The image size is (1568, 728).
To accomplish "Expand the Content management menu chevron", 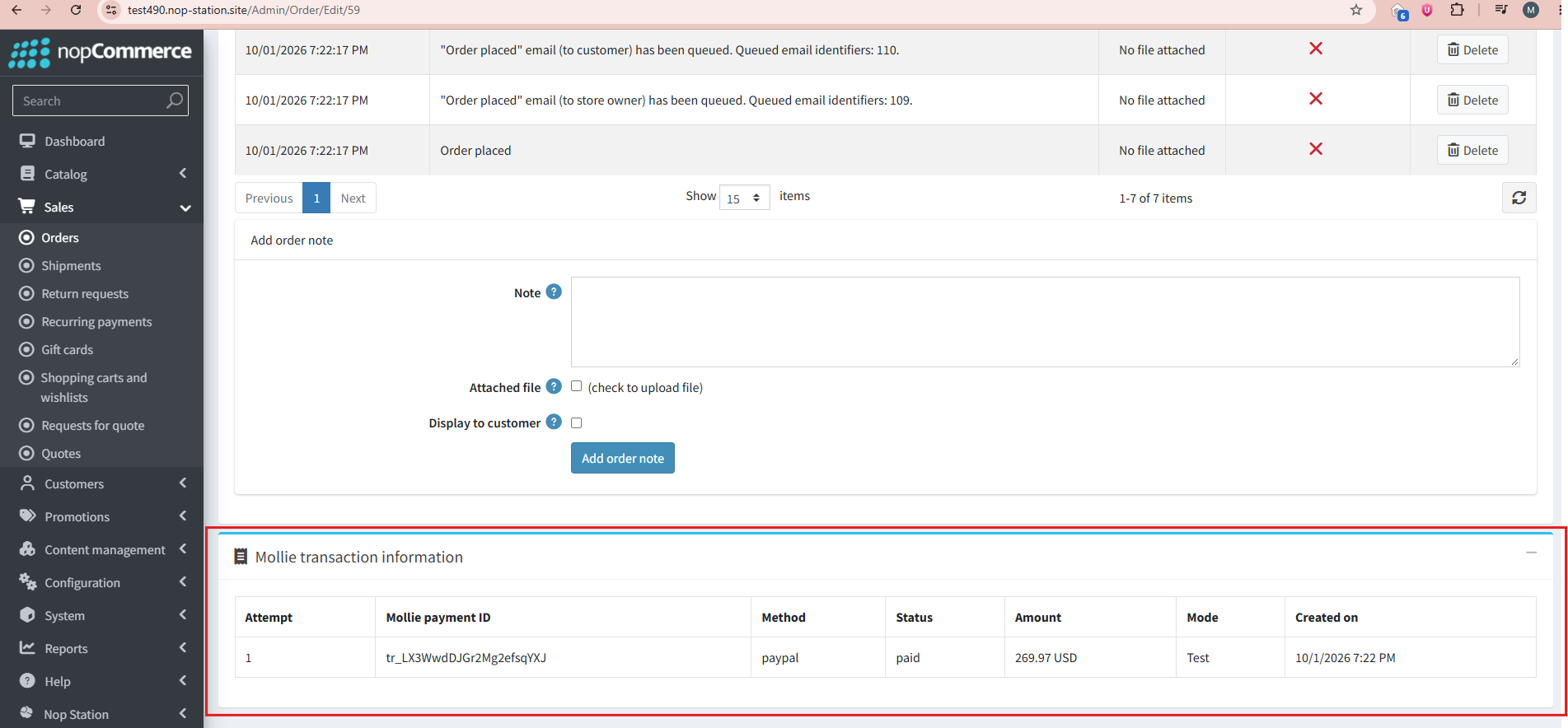I will pos(183,548).
